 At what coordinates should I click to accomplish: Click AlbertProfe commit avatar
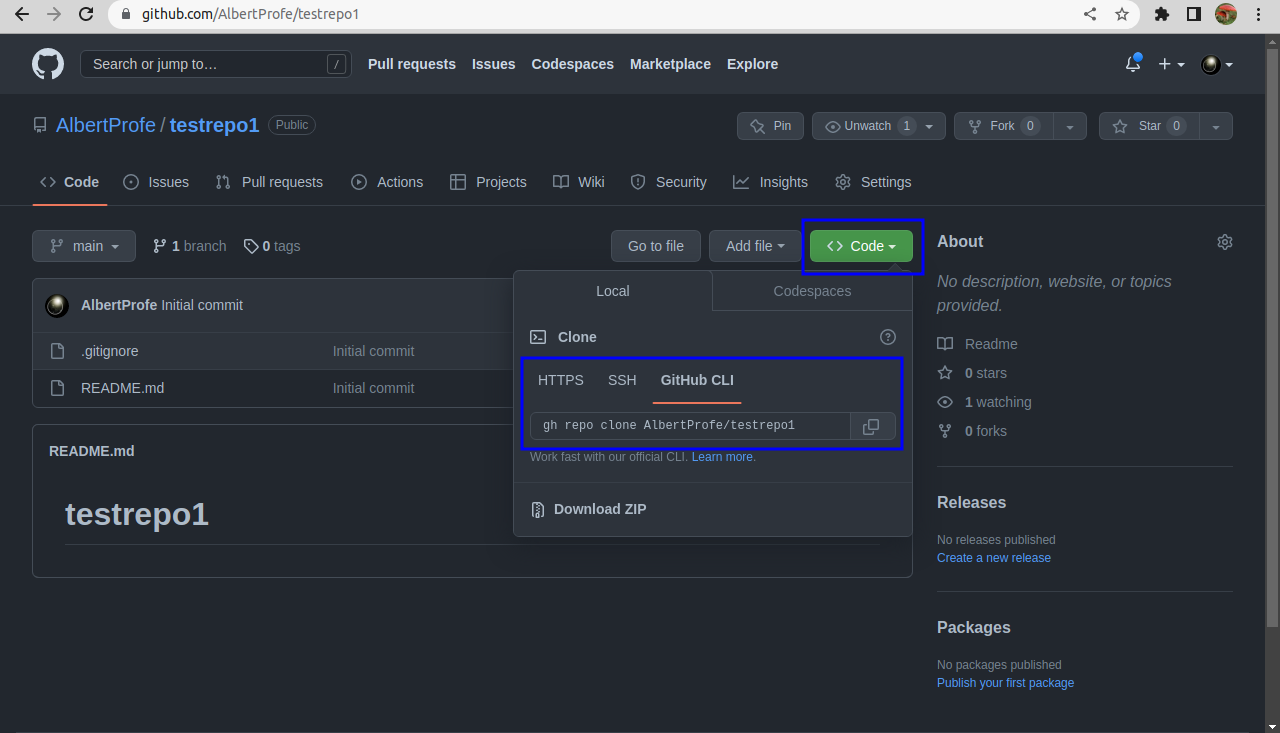[x=57, y=305]
